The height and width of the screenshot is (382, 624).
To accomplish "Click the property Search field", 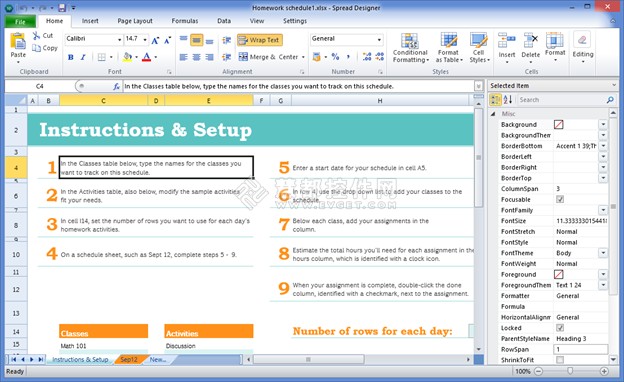I will (x=561, y=100).
